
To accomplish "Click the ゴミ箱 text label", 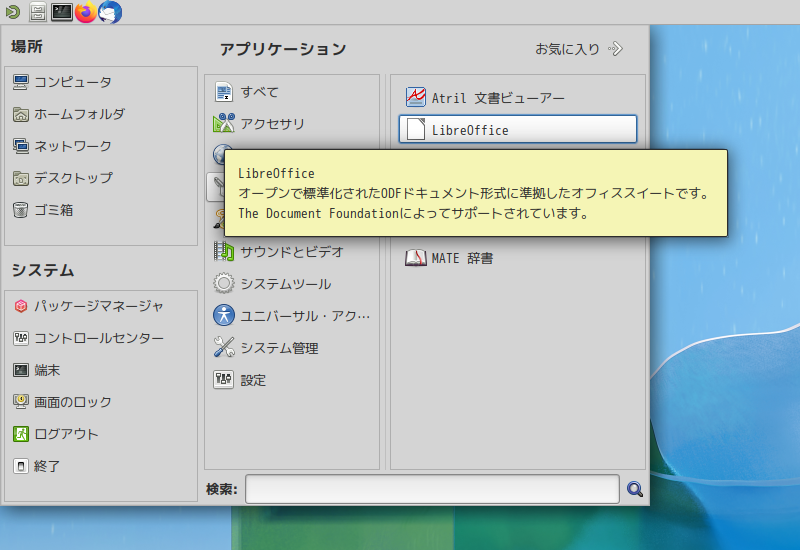I will pos(54,210).
